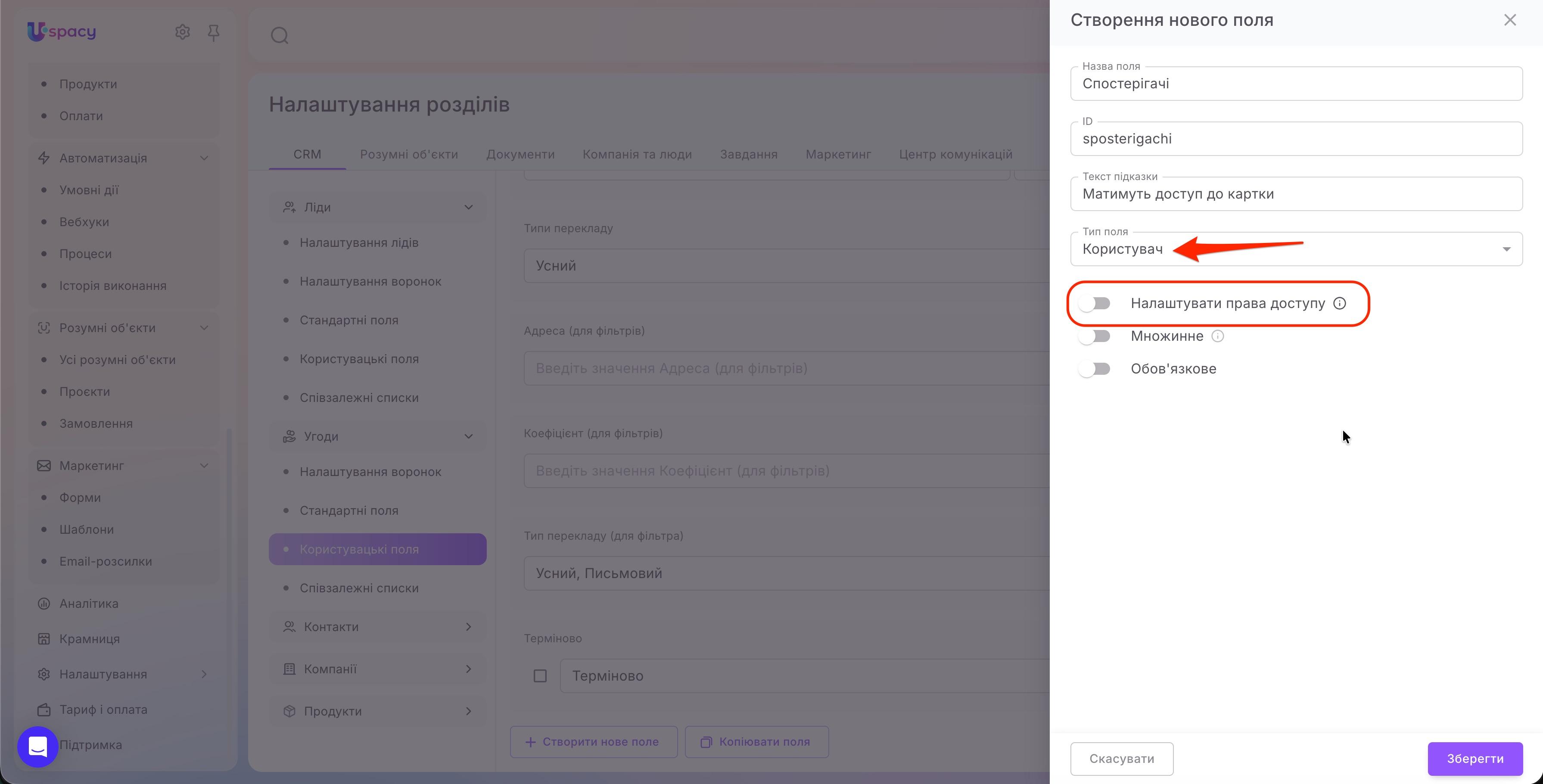Open Вебхуки in the sidebar
Image resolution: width=1543 pixels, height=784 pixels.
84,222
